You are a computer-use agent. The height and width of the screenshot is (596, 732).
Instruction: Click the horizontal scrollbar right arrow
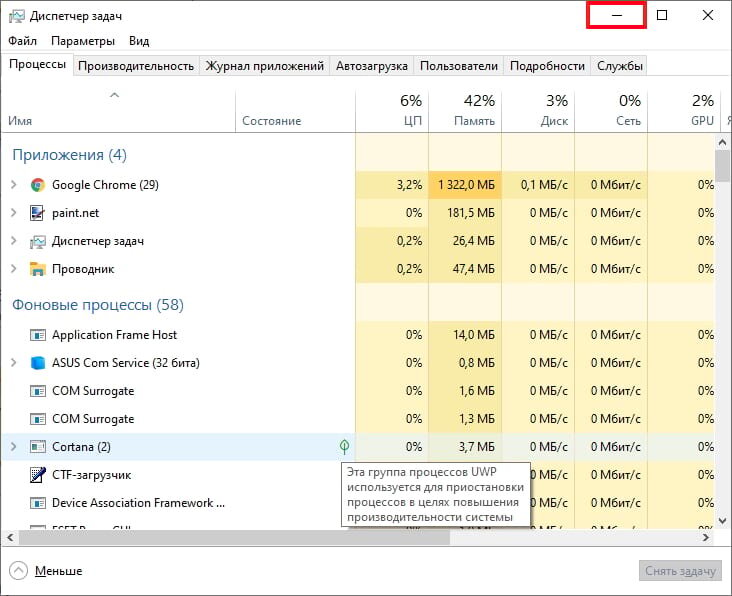pos(705,538)
